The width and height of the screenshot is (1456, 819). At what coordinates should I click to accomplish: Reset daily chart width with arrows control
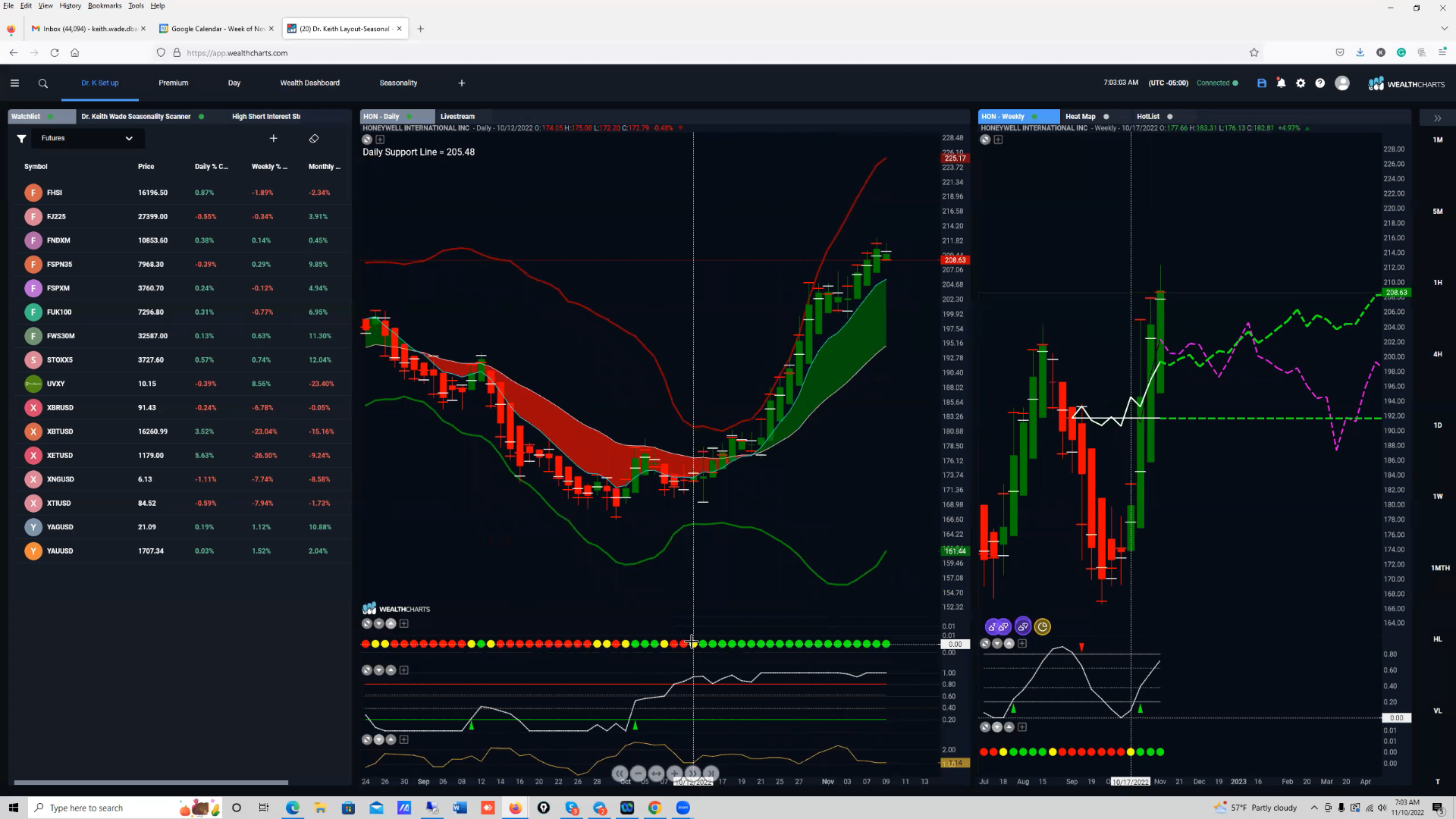(657, 773)
